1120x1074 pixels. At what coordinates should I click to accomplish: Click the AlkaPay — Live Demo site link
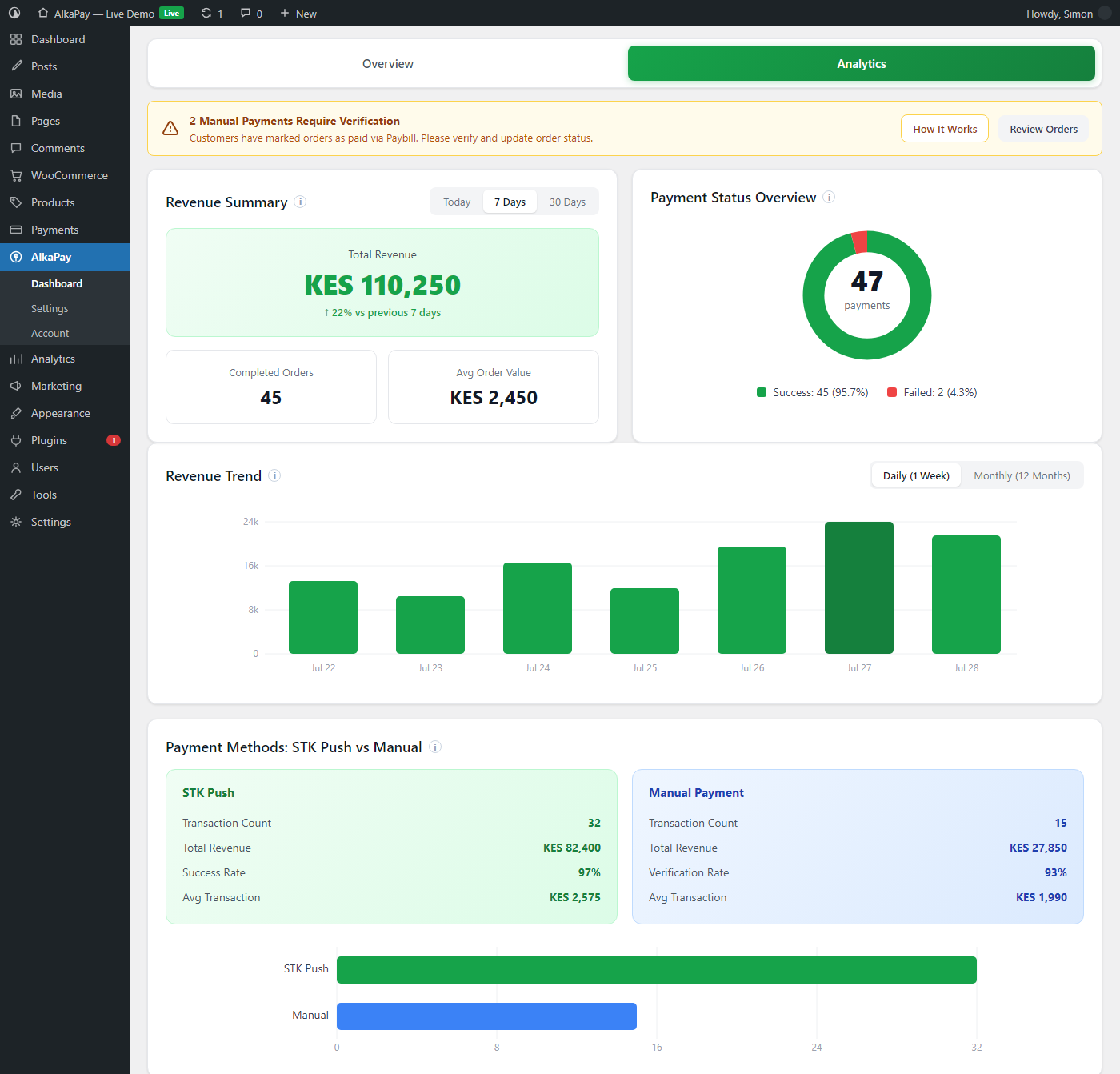pos(104,14)
